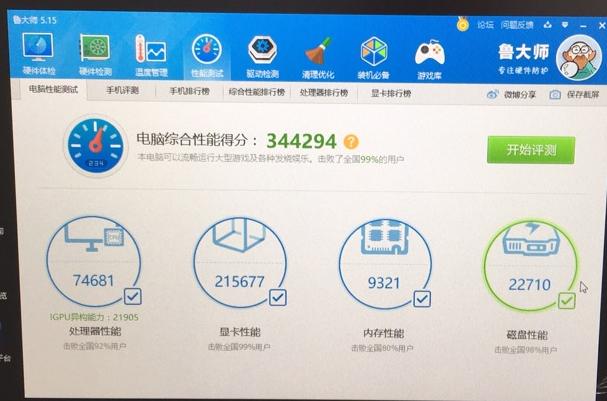Open the 装机必备 software cube icon
607x401 pixels.
[x=374, y=58]
